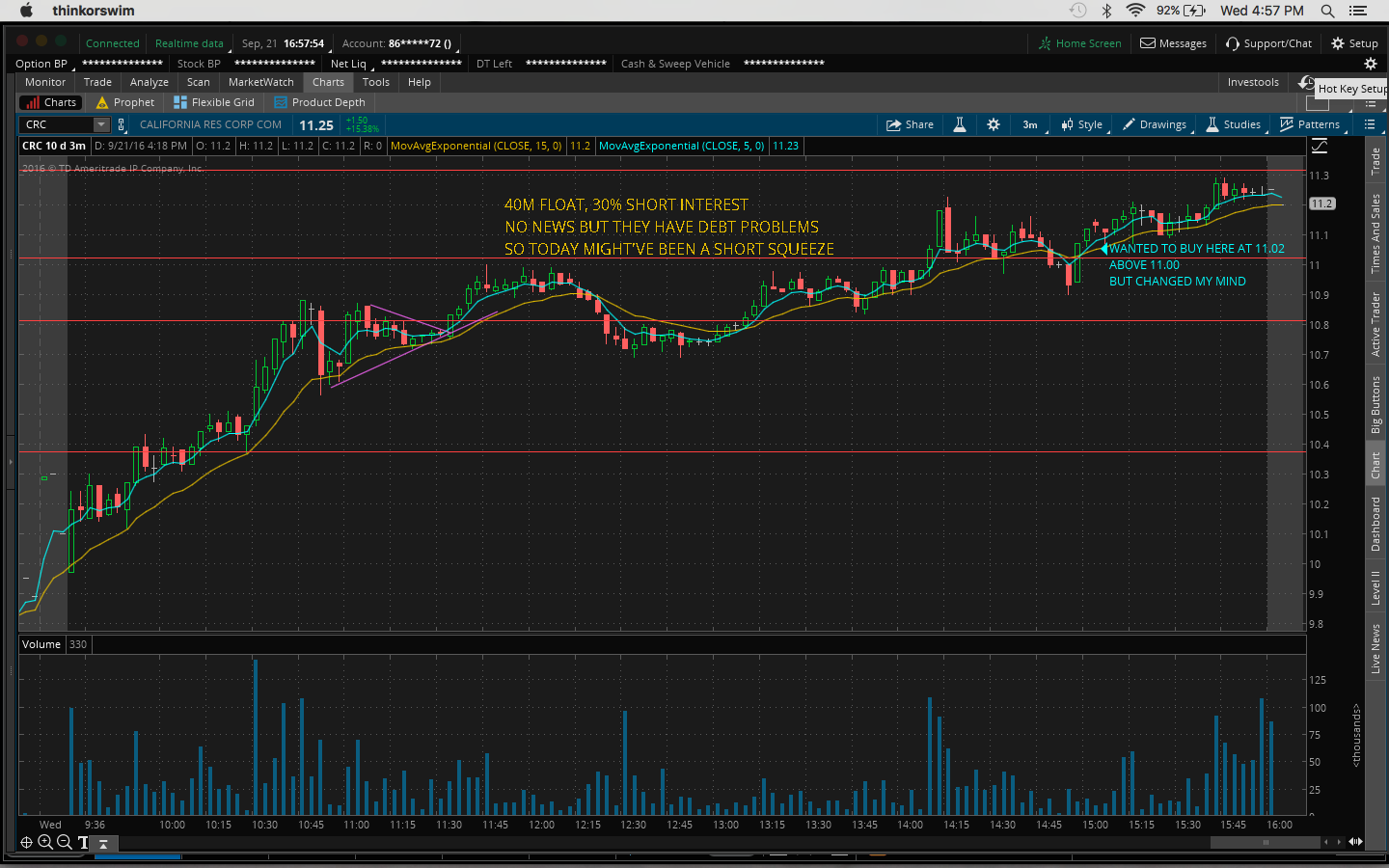The width and height of the screenshot is (1389, 868).
Task: Click the CRC 10 d 3m chart label
Action: (x=54, y=147)
